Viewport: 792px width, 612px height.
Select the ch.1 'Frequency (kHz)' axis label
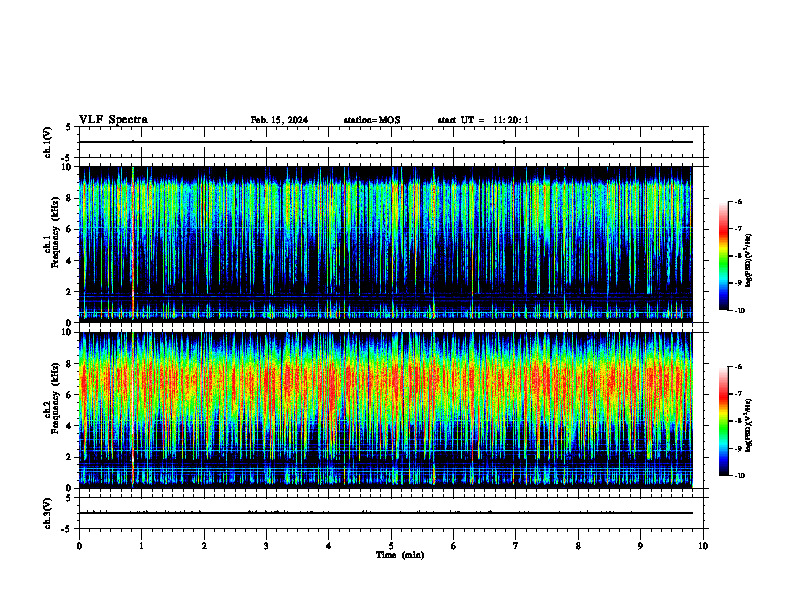point(55,233)
